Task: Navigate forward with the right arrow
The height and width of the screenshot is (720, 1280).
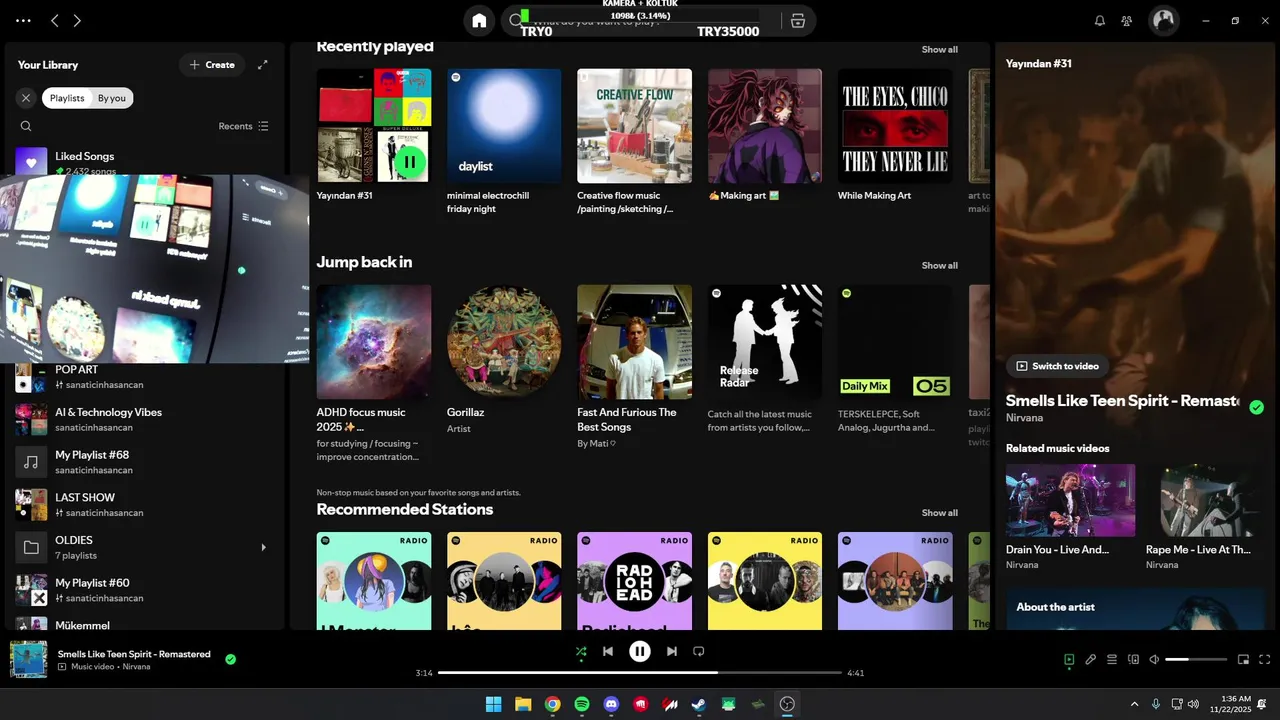Action: click(x=77, y=20)
